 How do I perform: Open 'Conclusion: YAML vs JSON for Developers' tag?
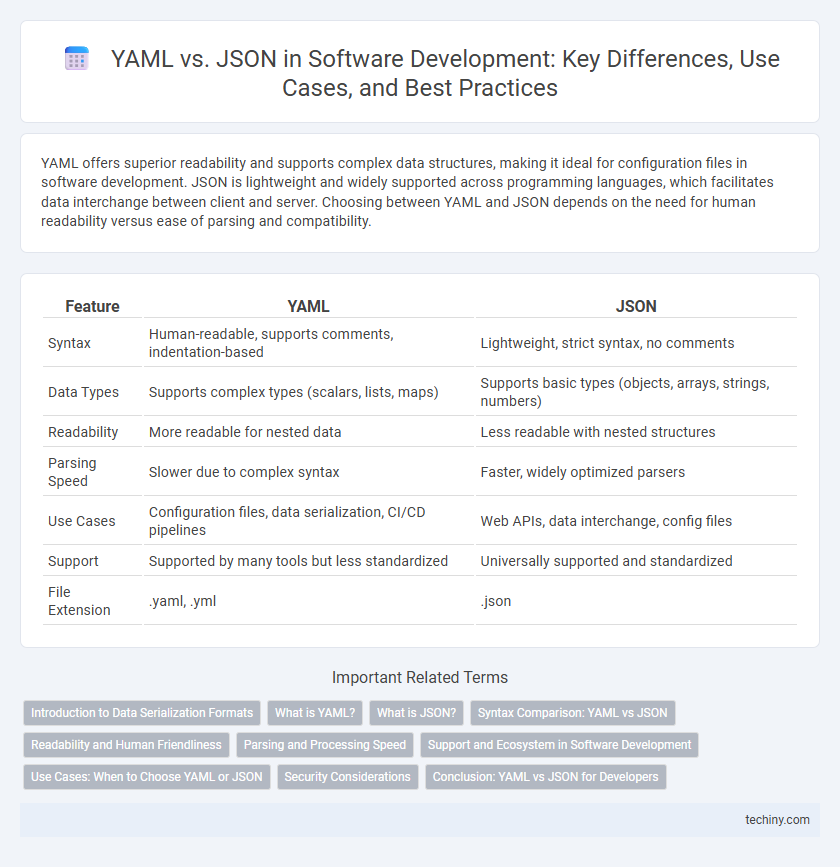click(545, 777)
